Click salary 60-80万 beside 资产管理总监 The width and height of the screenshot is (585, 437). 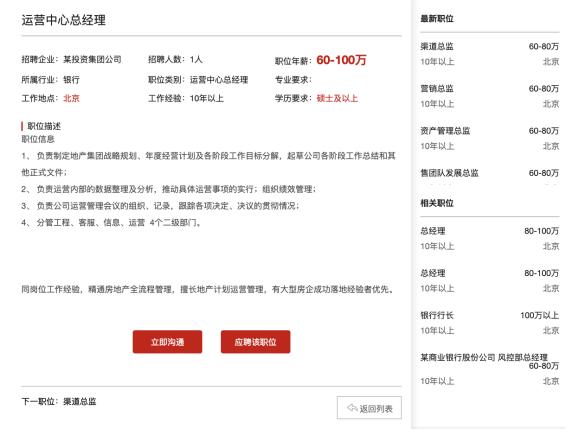(x=544, y=131)
